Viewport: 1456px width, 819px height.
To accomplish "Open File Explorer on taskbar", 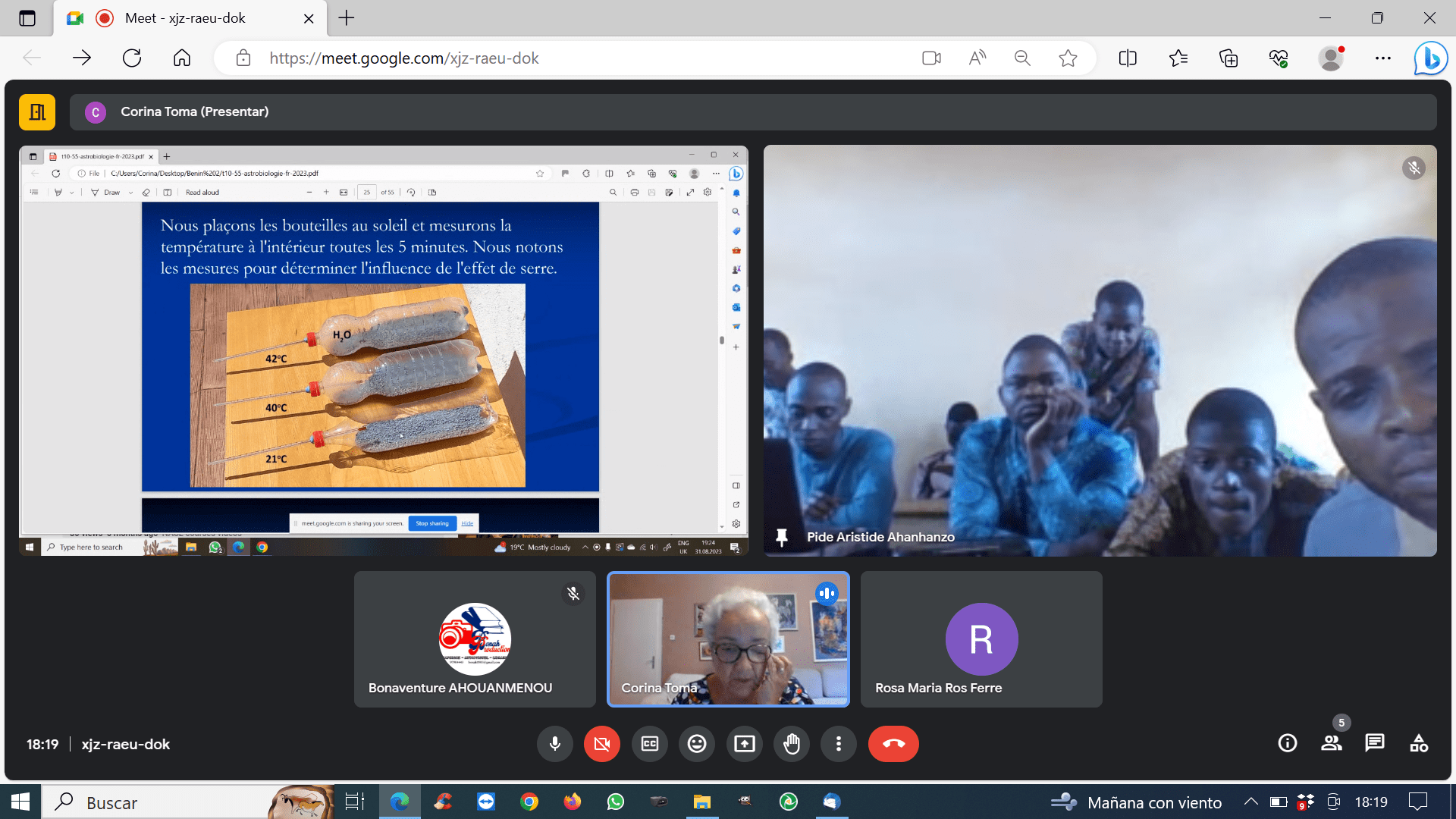I will pos(702,802).
